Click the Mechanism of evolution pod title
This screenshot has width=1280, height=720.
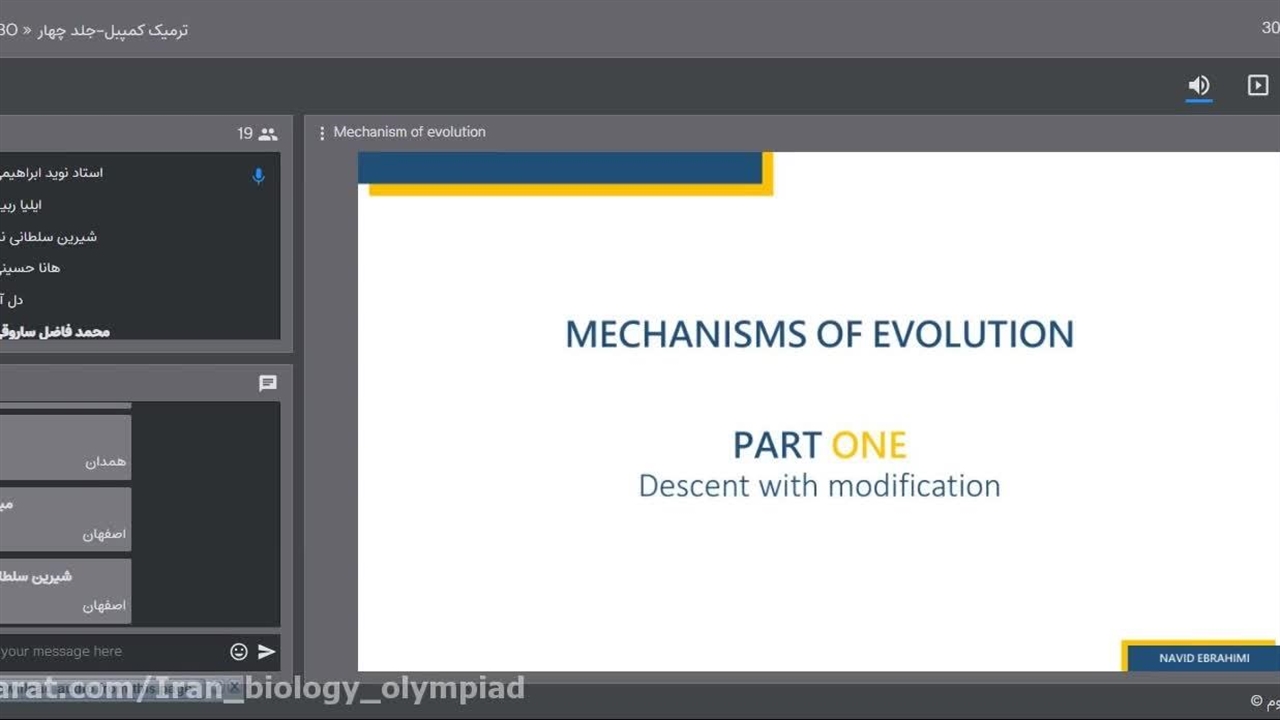409,132
